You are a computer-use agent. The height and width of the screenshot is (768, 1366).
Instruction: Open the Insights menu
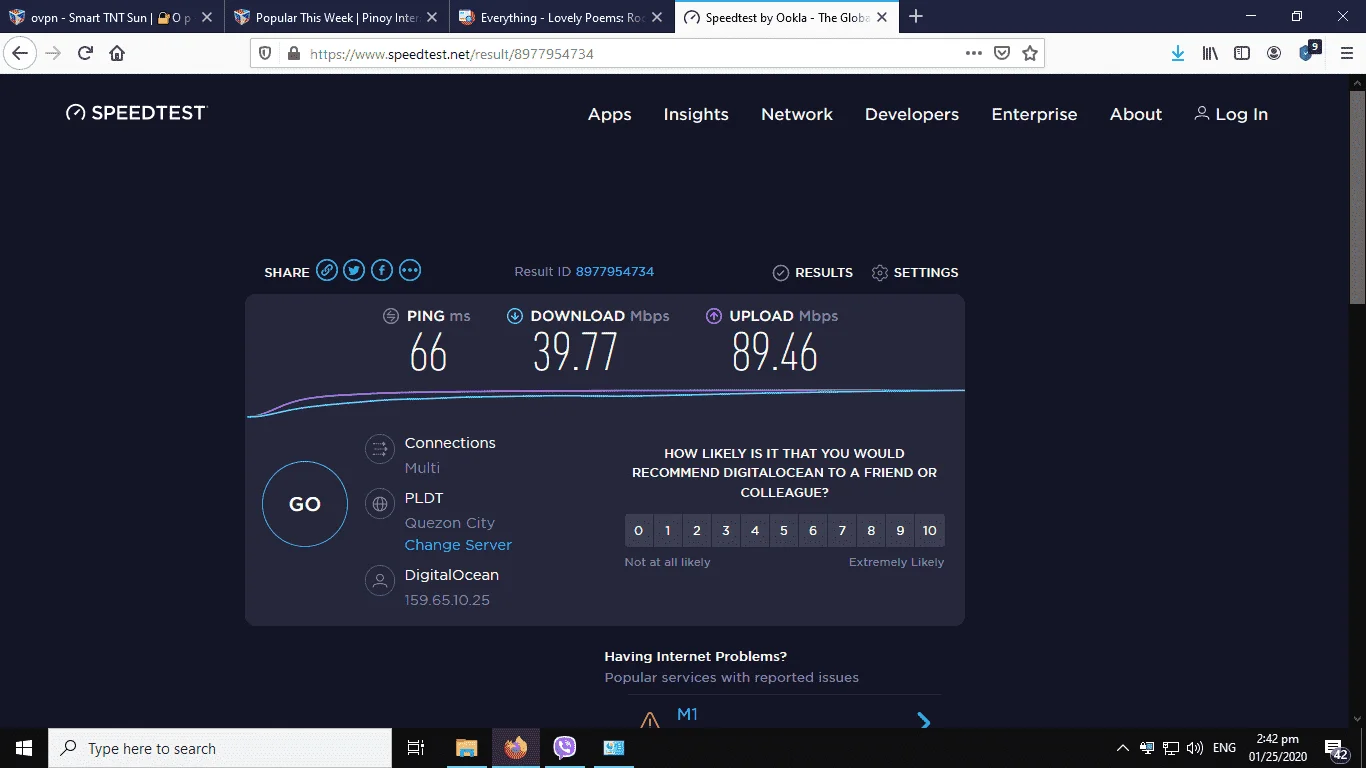[x=696, y=114]
